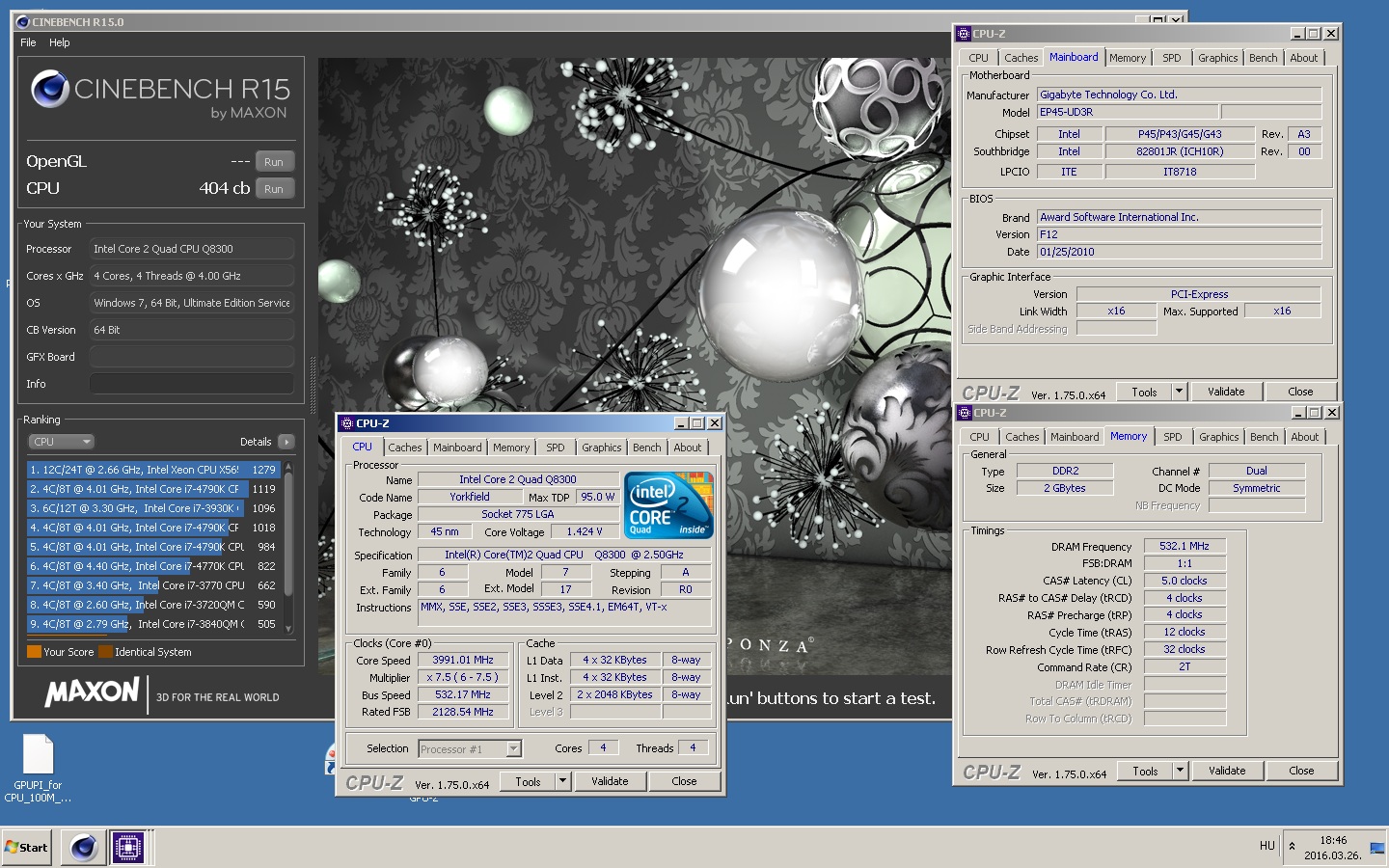
Task: Switch to Memory tab in front CPU-Z
Action: click(x=511, y=448)
